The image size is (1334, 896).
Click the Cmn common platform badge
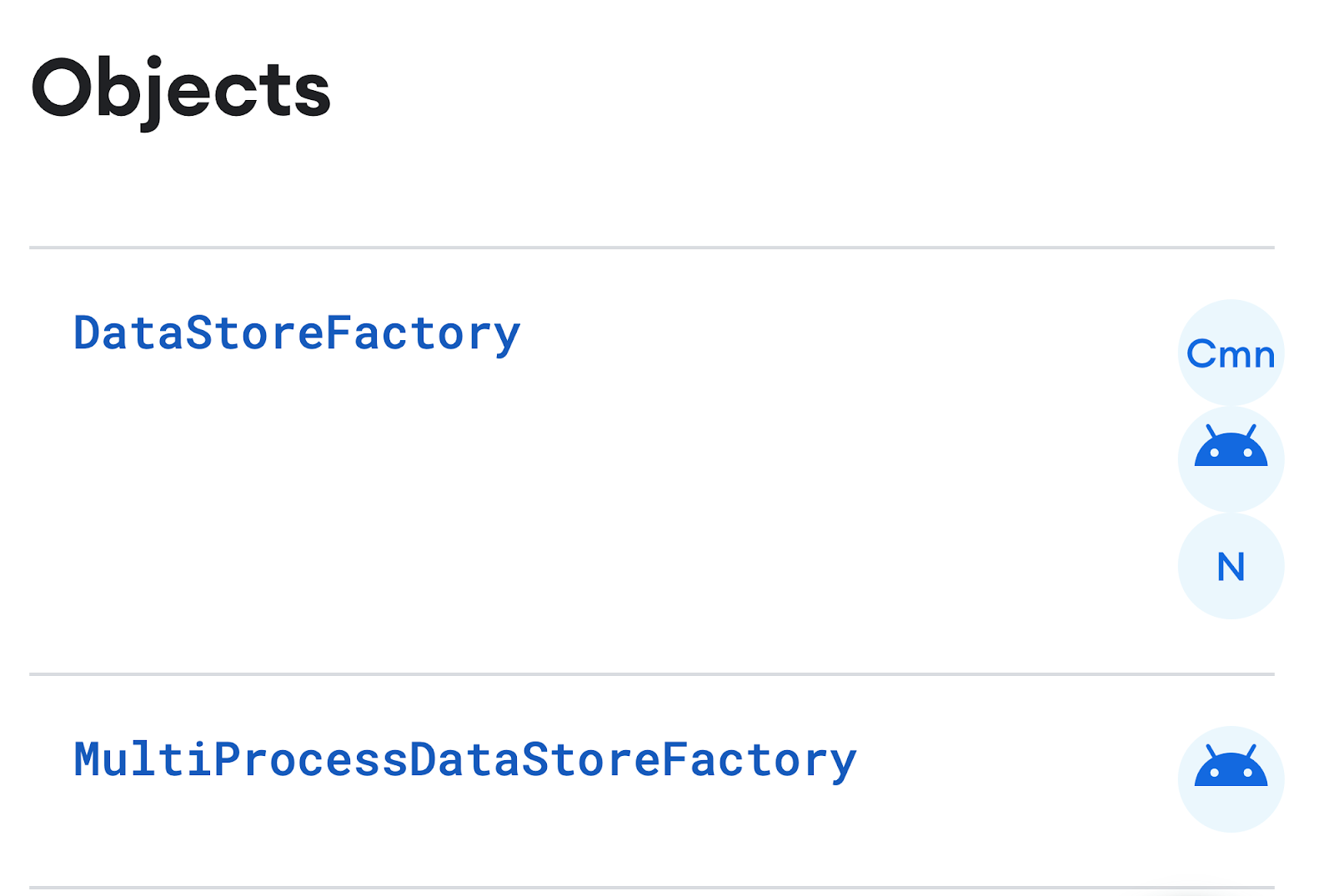1231,353
